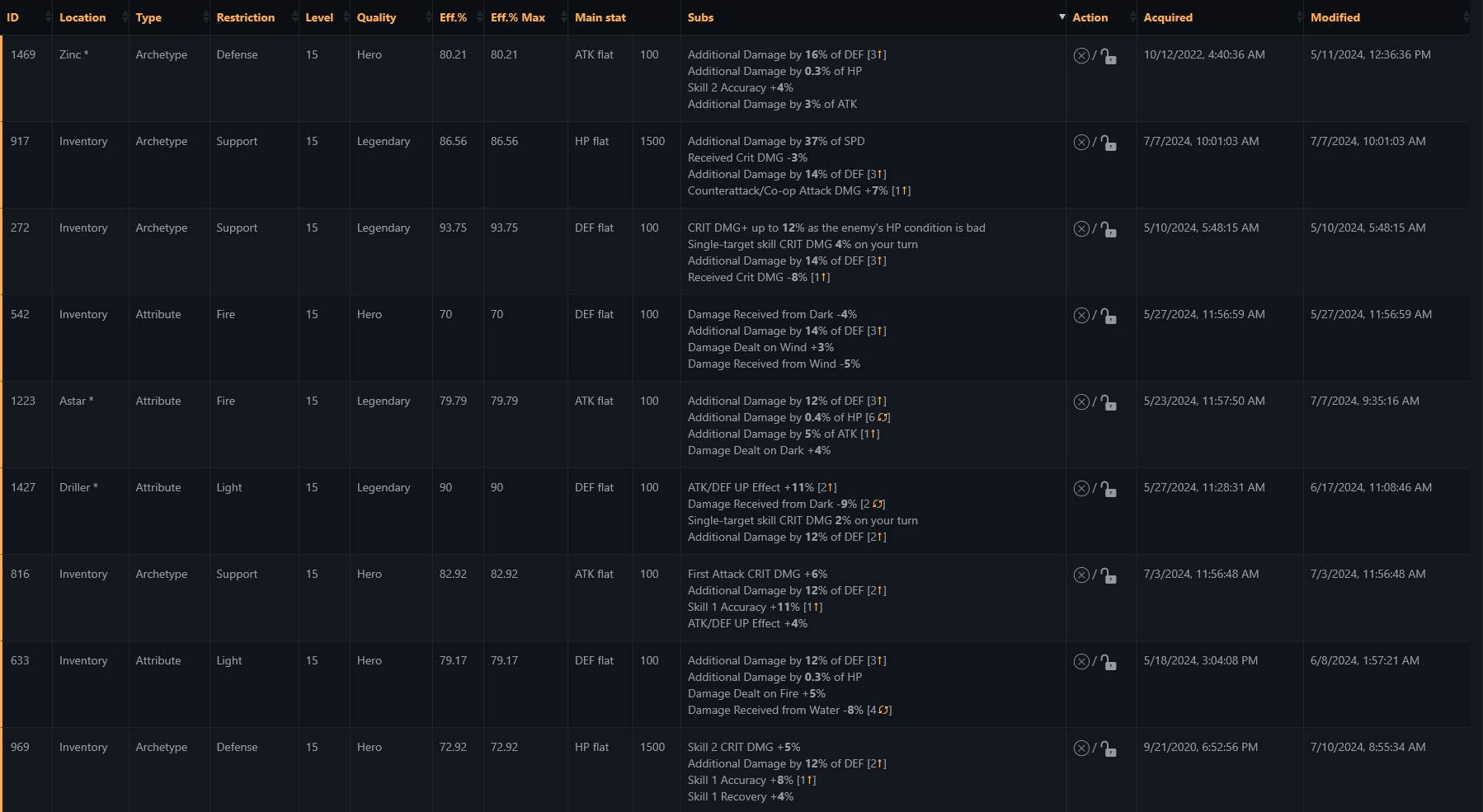Click the circled X icon for ID 1469
The image size is (1483, 812).
tap(1081, 56)
